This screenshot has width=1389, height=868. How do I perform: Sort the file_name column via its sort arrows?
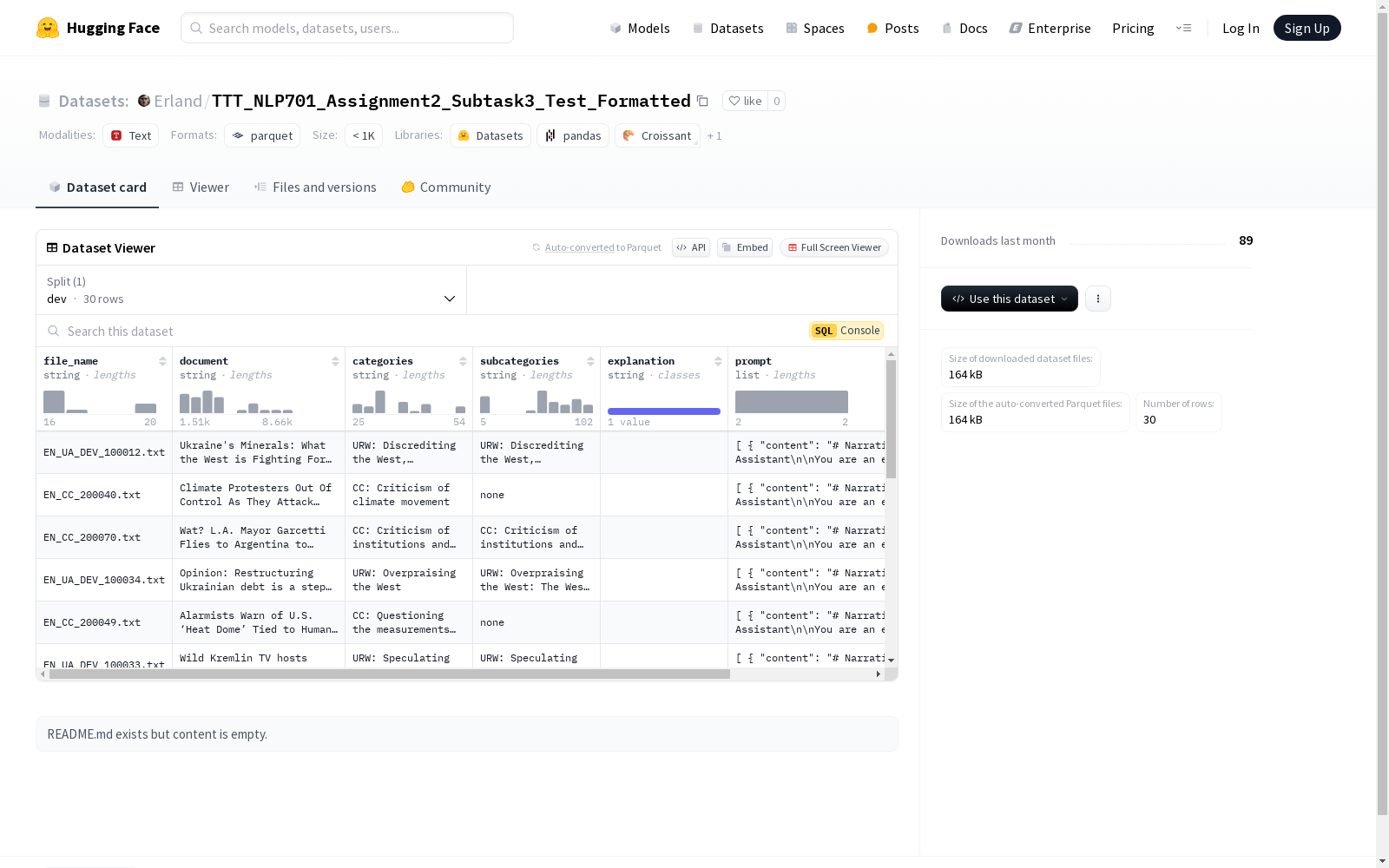pos(162,361)
